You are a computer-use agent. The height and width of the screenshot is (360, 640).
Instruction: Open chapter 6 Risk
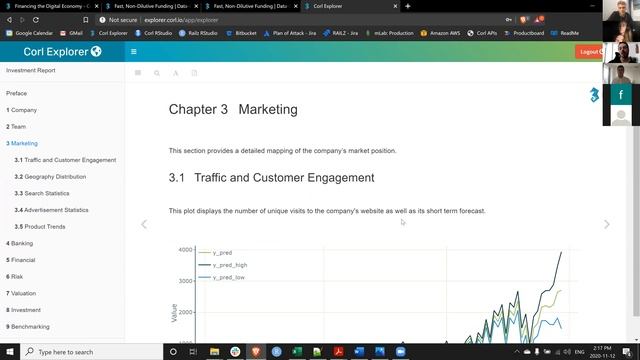14,277
